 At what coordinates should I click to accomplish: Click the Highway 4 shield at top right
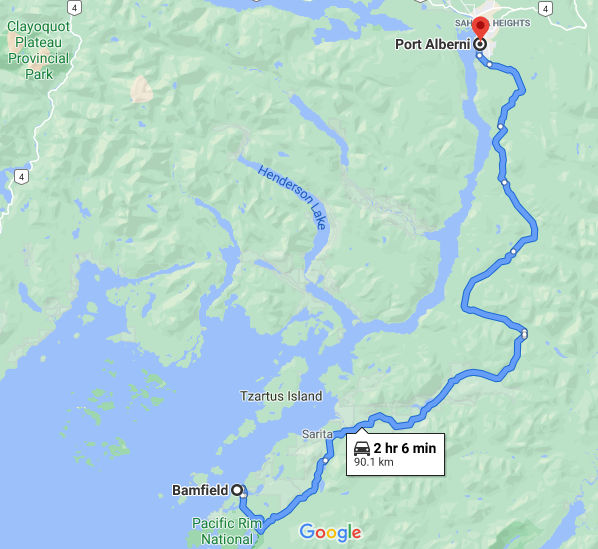(x=546, y=8)
